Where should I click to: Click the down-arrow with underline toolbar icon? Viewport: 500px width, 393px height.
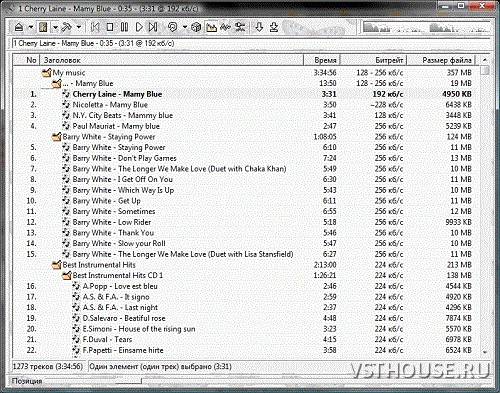click(x=274, y=27)
